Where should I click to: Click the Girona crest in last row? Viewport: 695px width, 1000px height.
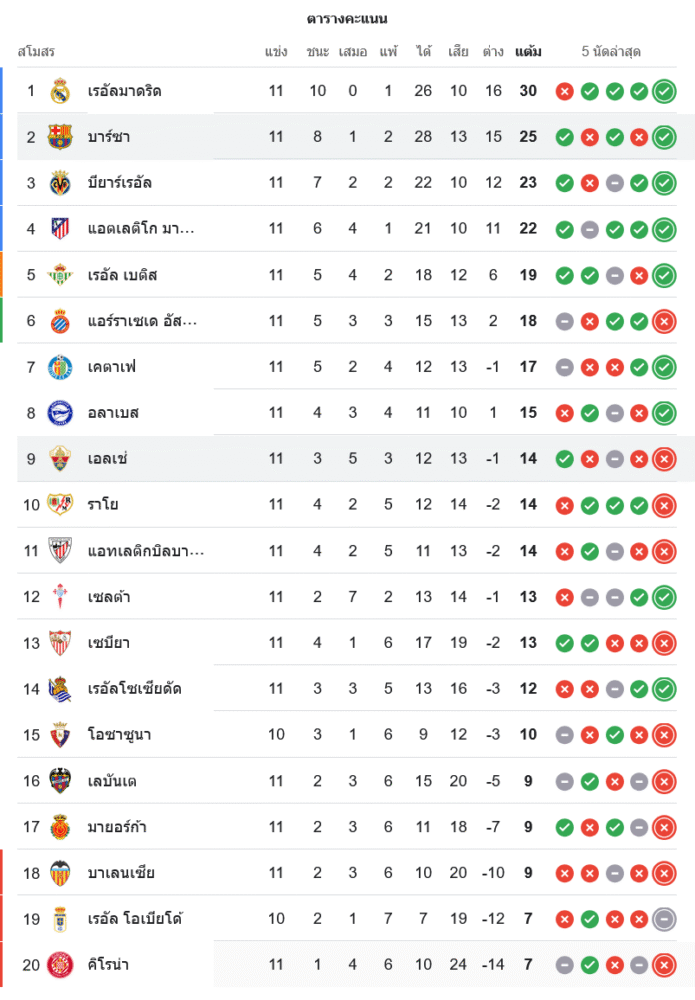point(60,965)
